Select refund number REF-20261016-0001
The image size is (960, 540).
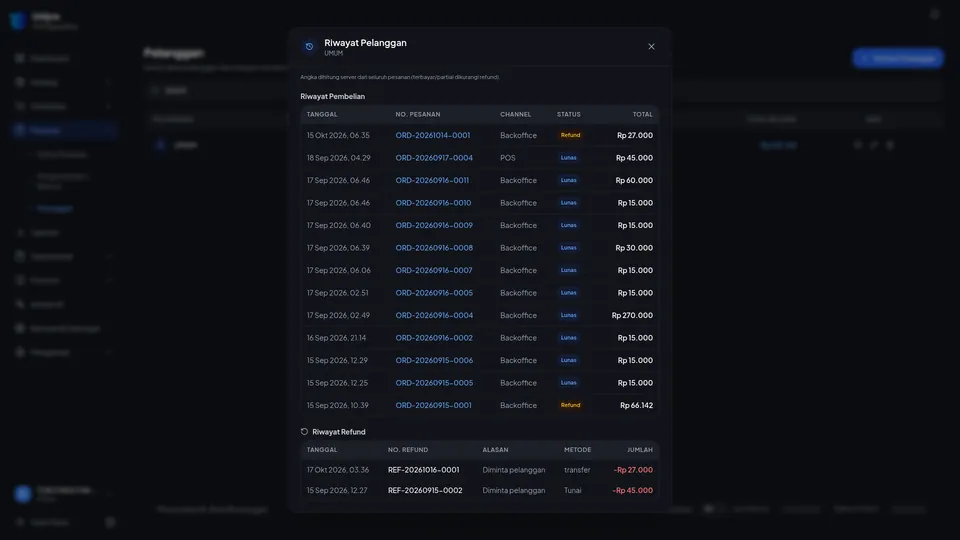[x=424, y=470]
